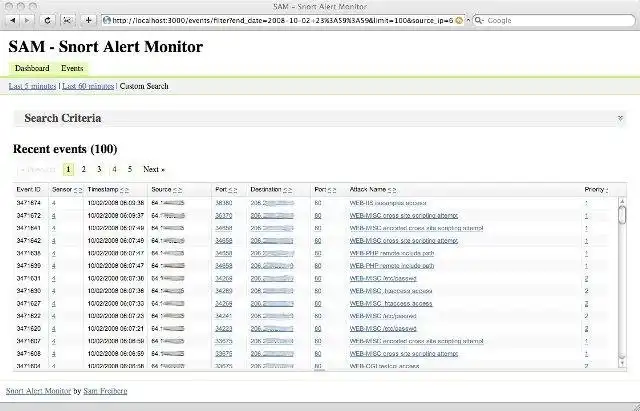Click the events table vertical scrollbar thumb
The width and height of the screenshot is (640, 411).
click(622, 215)
